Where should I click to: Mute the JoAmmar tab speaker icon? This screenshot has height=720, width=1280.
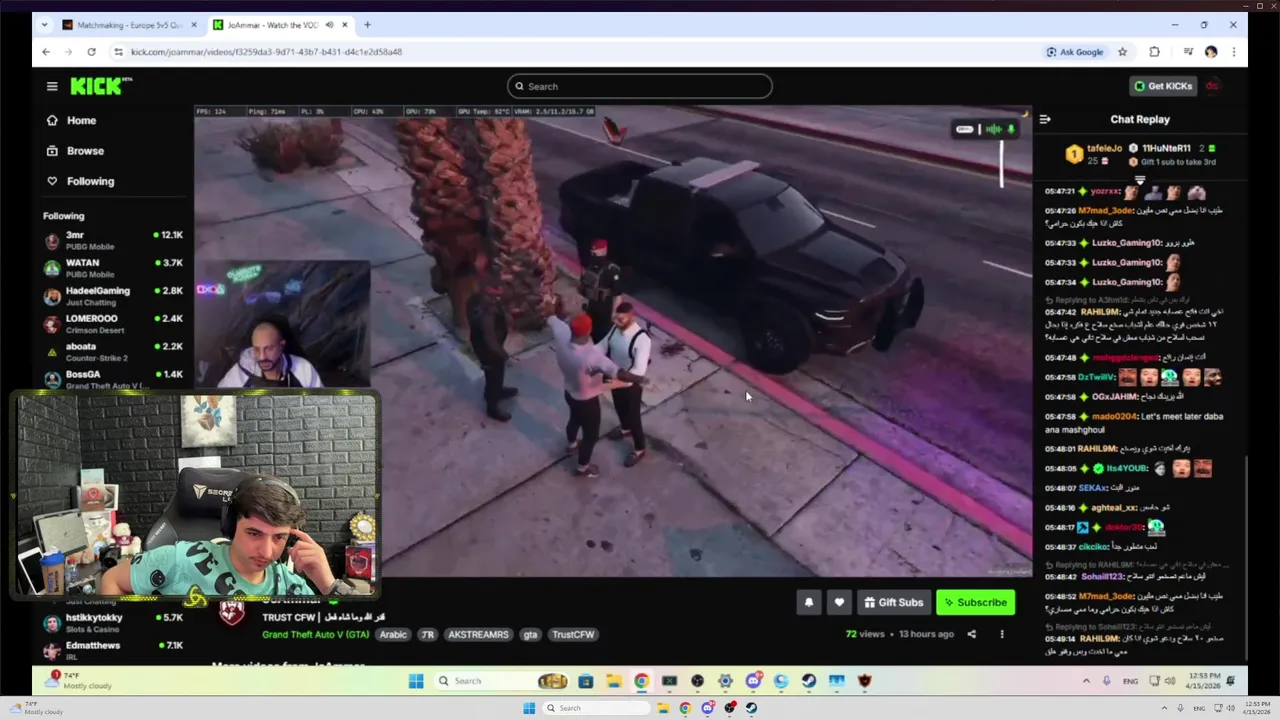tap(329, 25)
